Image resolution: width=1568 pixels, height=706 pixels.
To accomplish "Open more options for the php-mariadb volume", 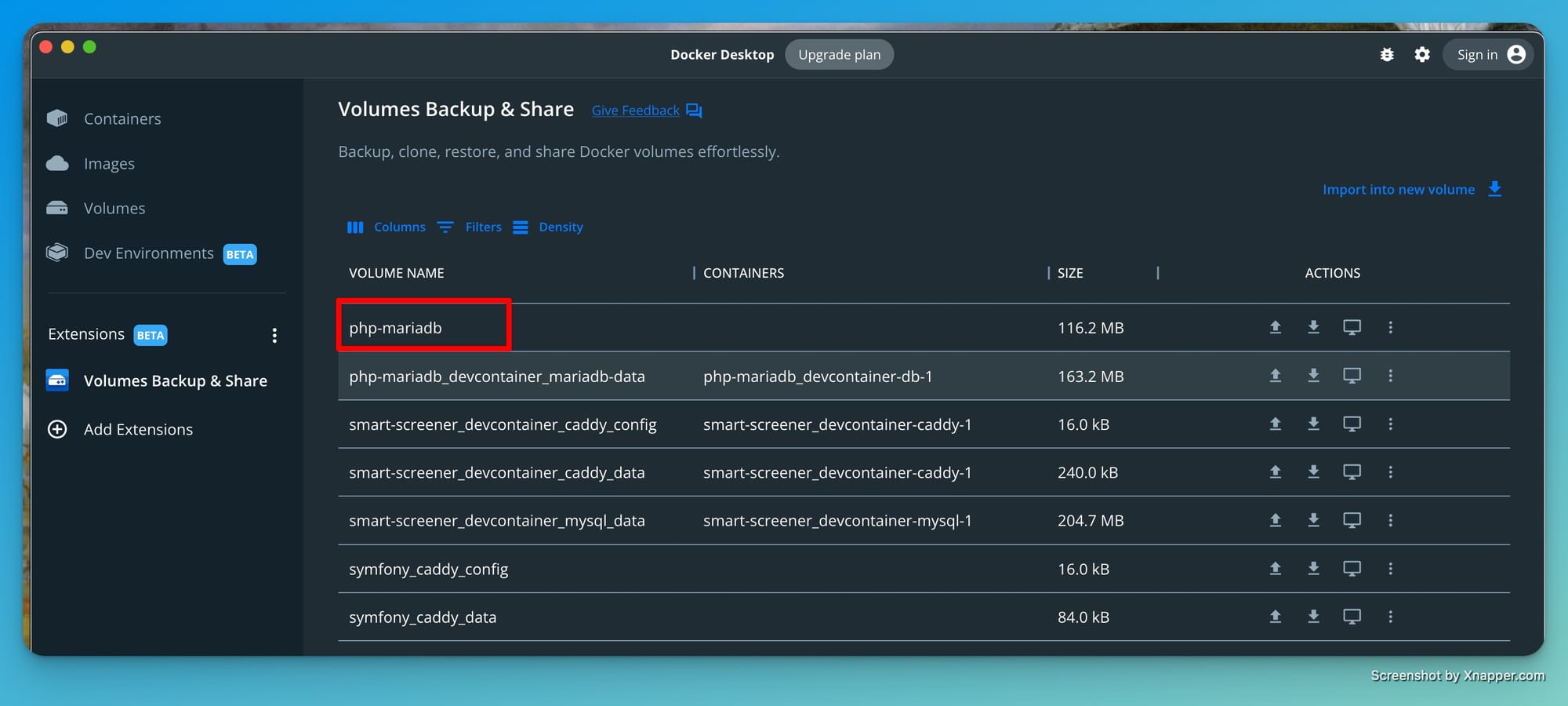I will pos(1390,327).
